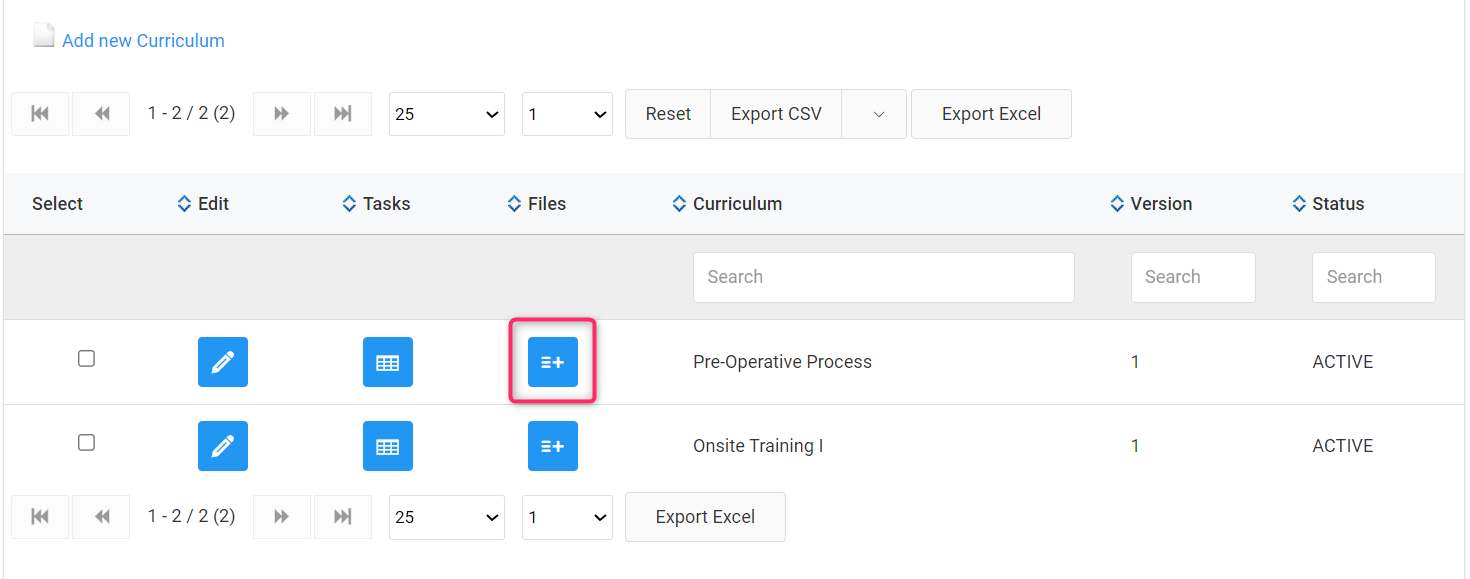The image size is (1470, 579).
Task: Open edit pencil for Onsite Training I
Action: click(223, 446)
